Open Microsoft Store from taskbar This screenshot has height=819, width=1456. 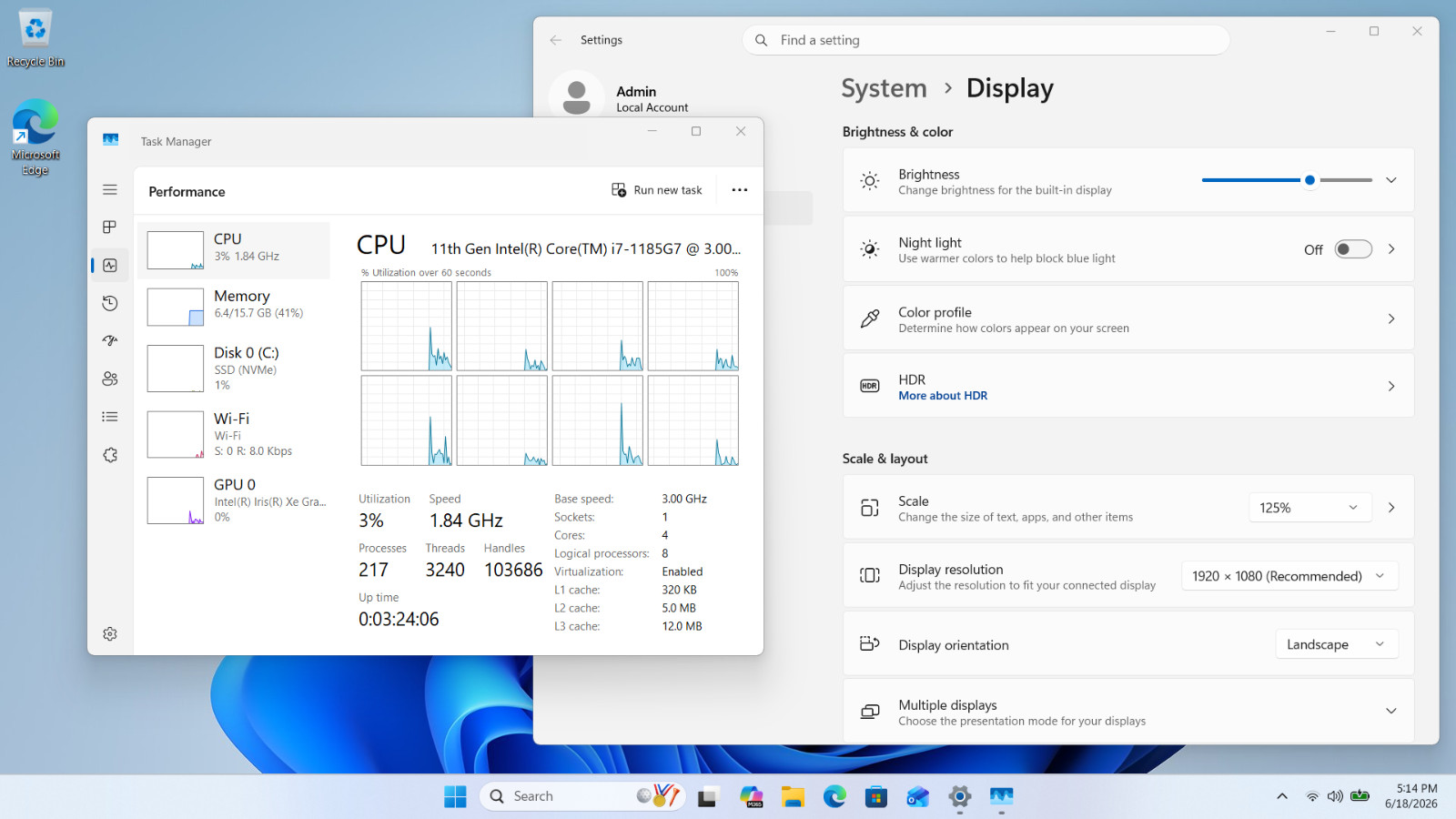coord(876,797)
